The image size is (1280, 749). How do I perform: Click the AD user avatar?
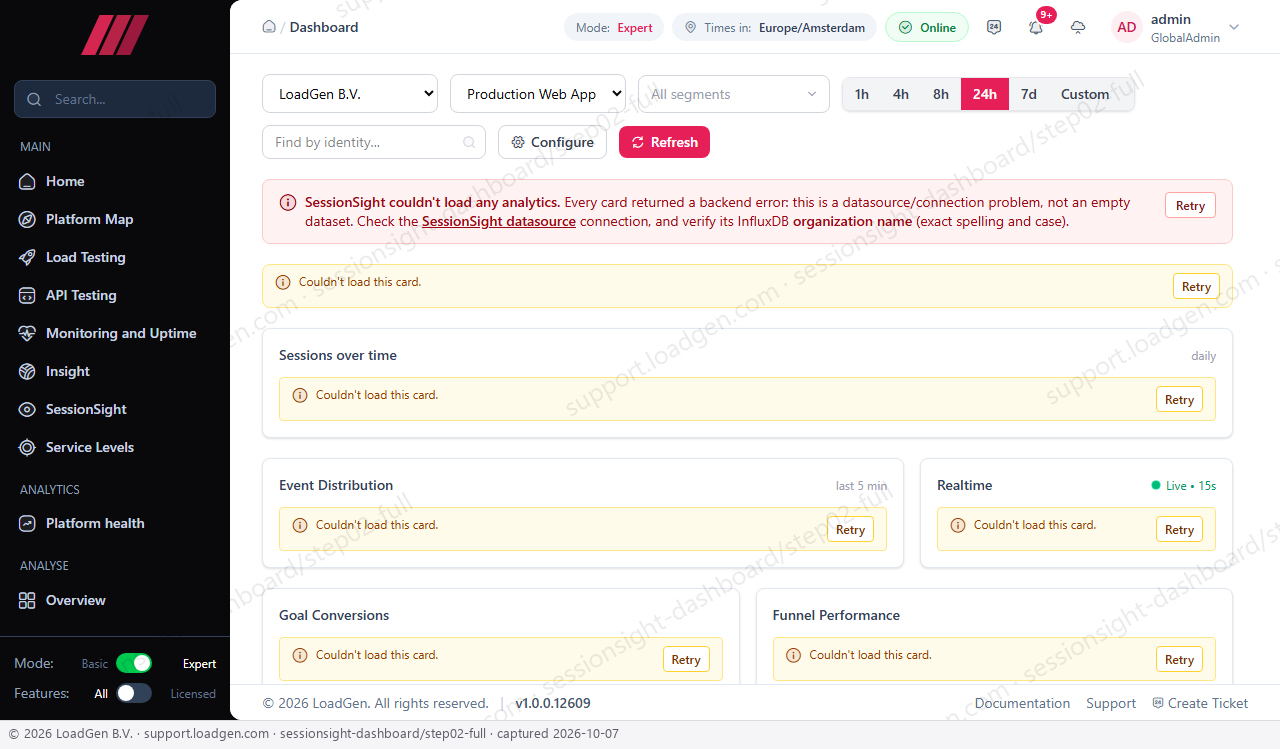(x=1127, y=27)
